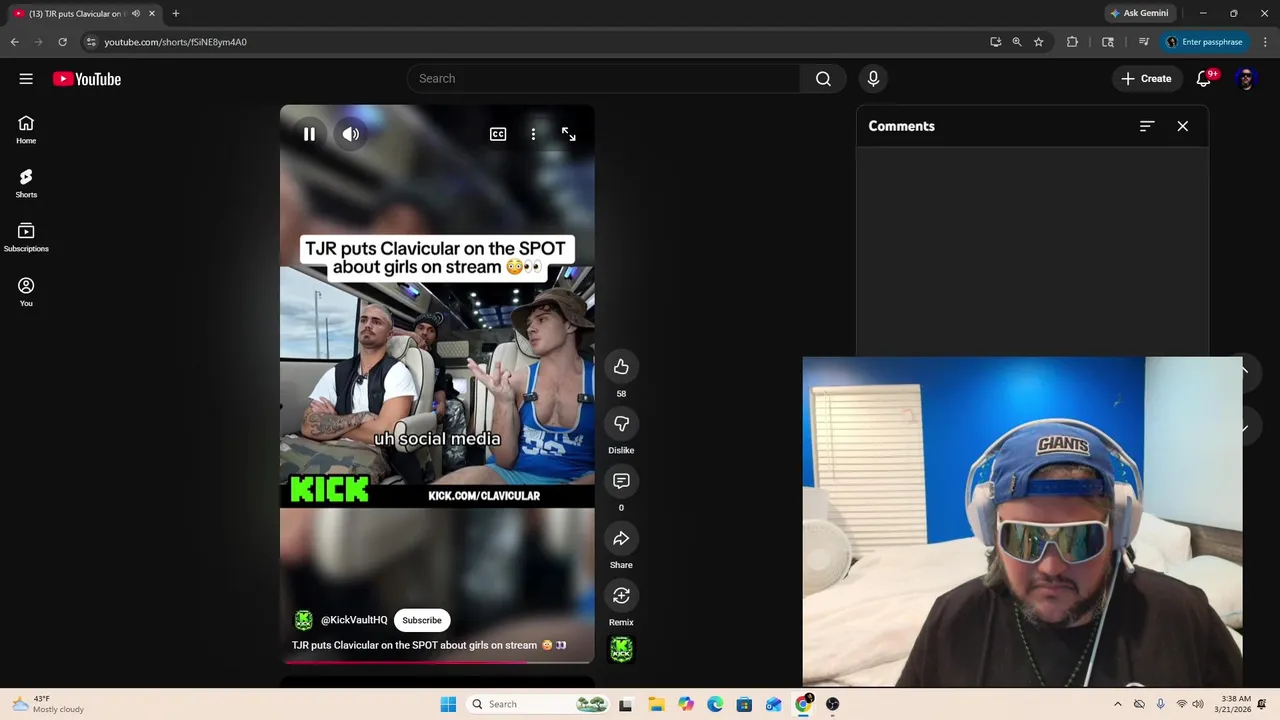This screenshot has width=1280, height=720.
Task: Open OBS Studio from the taskbar
Action: (832, 704)
